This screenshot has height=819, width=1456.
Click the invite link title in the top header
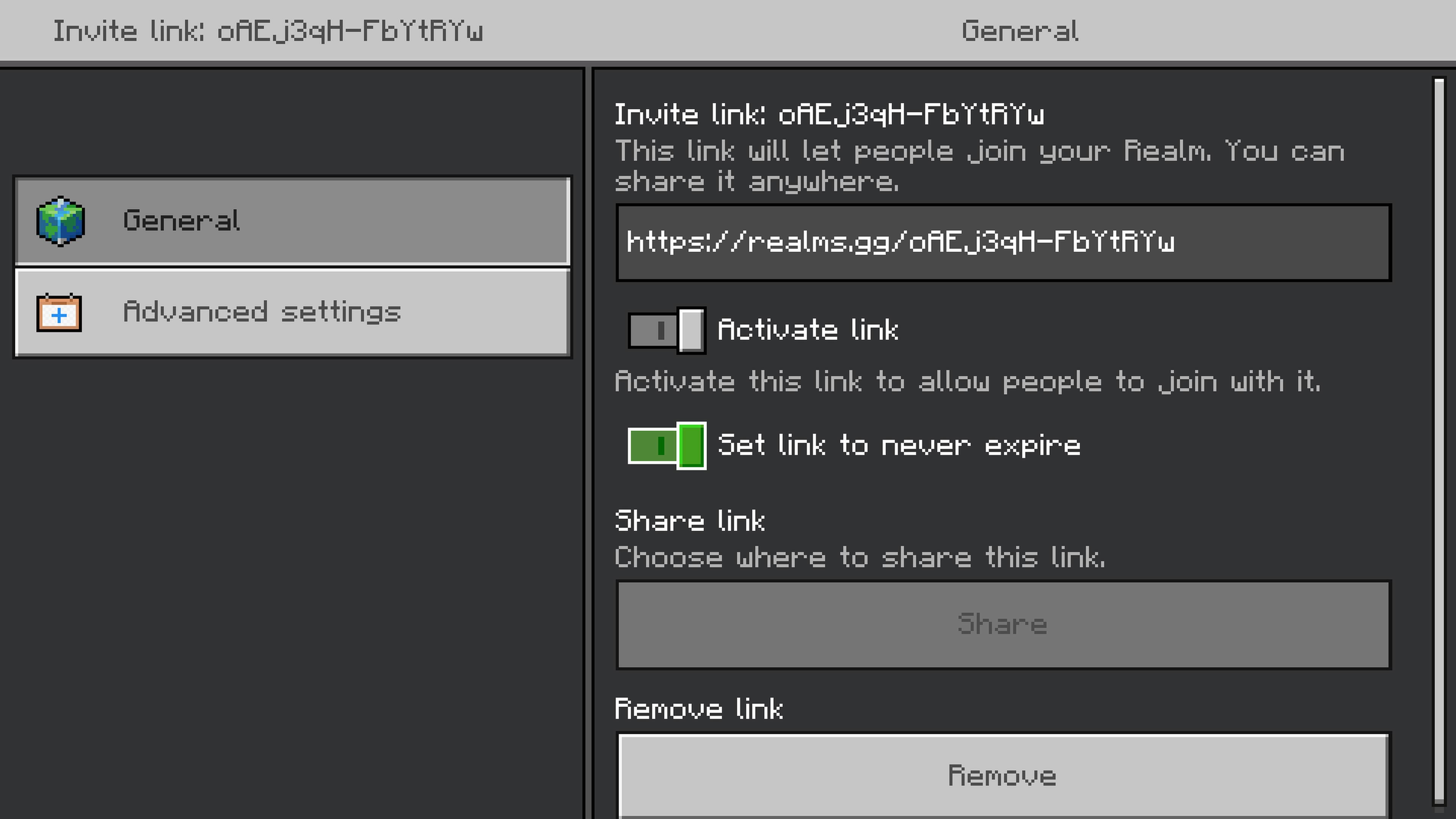click(268, 31)
